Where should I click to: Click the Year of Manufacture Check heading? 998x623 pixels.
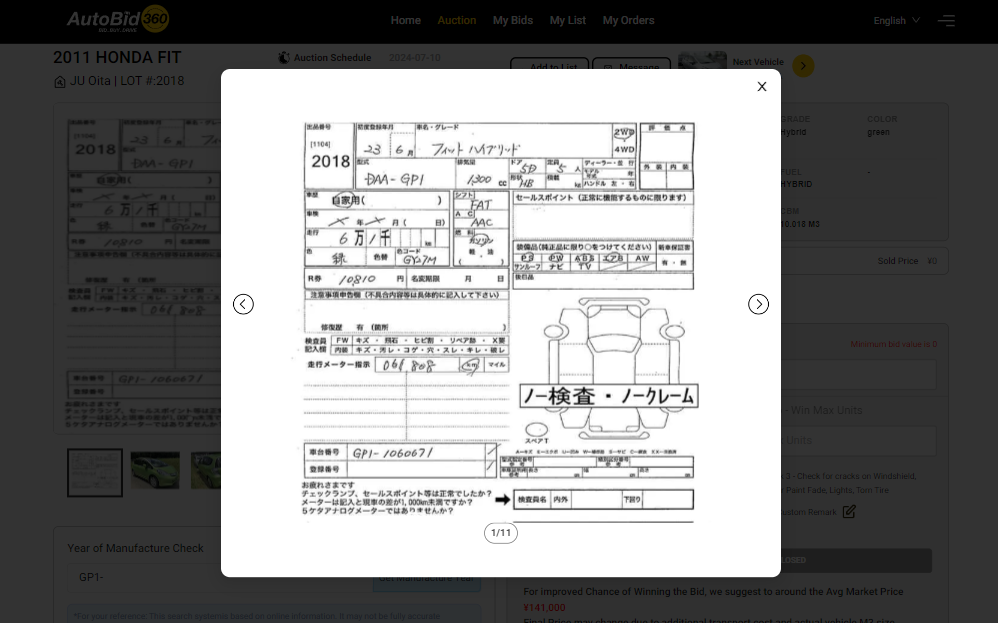[x=136, y=548]
